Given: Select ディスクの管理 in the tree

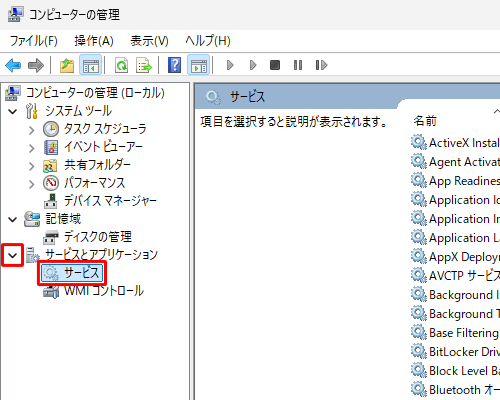Looking at the screenshot, I should [98, 237].
